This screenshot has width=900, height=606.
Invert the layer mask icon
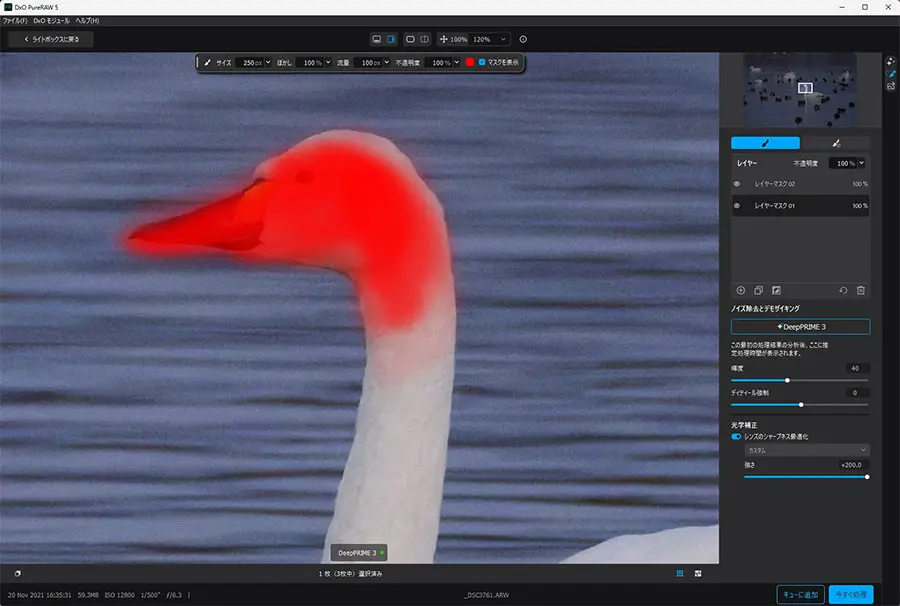click(x=776, y=290)
